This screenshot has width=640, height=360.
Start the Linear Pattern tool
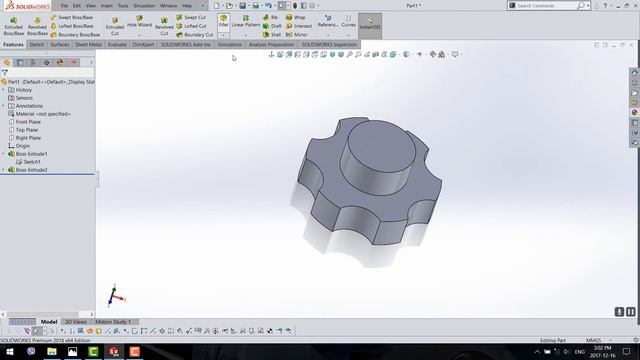(246, 21)
